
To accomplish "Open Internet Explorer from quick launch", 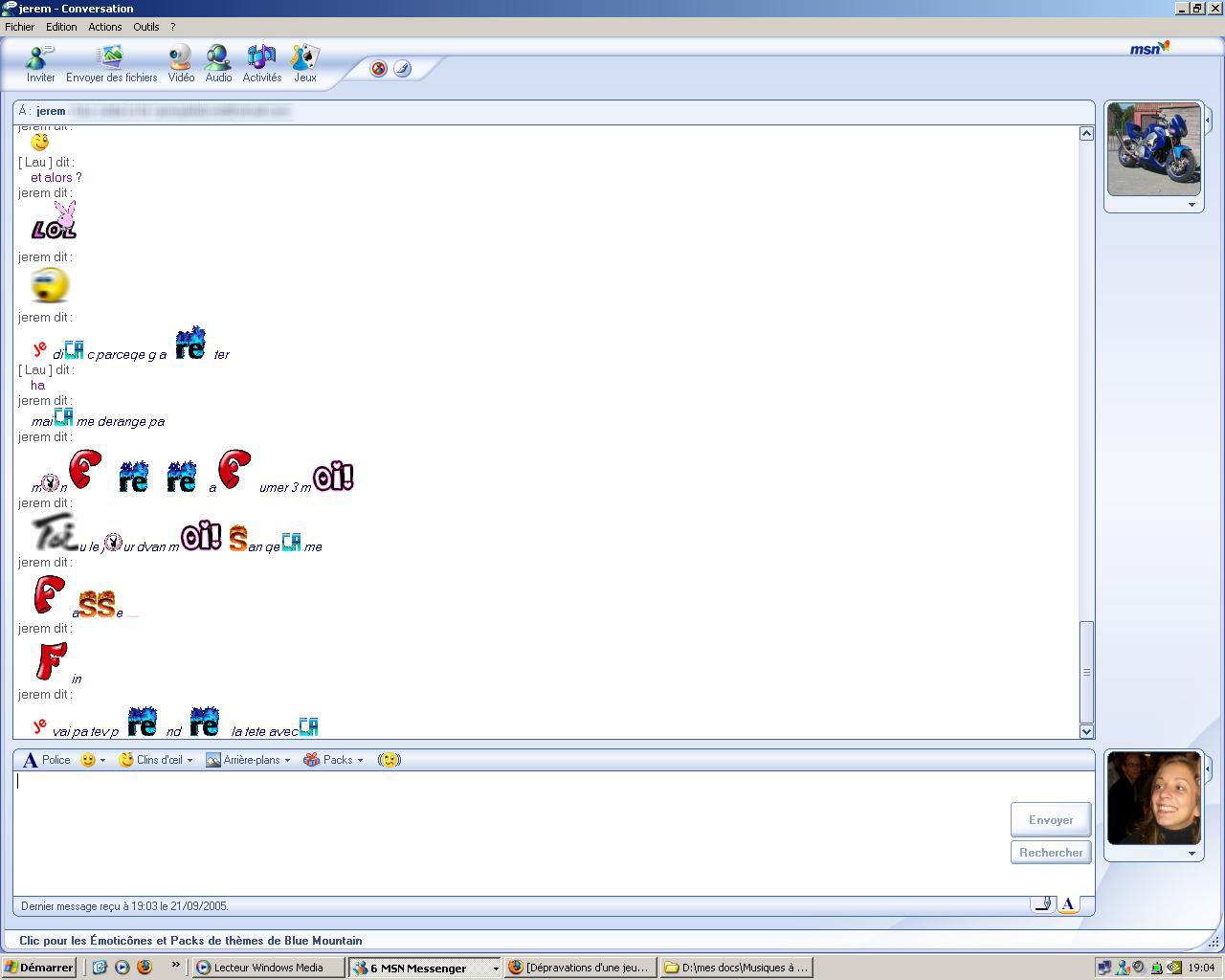I will coord(100,968).
